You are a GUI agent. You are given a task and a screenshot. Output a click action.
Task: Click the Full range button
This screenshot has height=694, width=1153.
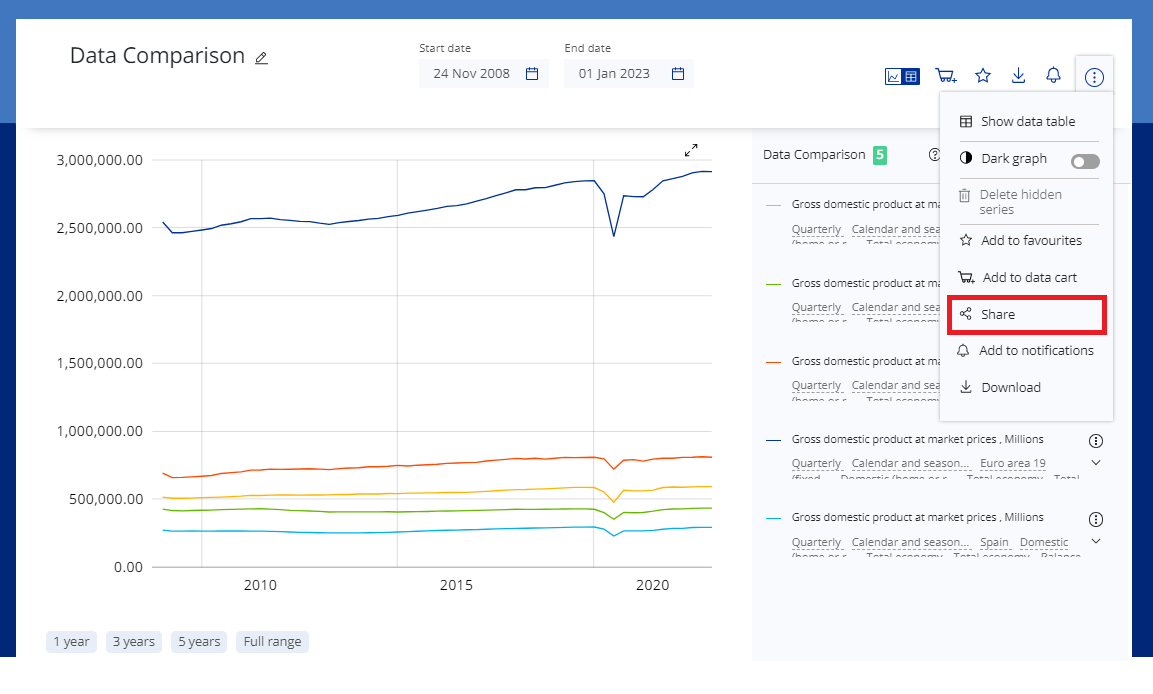pos(272,642)
